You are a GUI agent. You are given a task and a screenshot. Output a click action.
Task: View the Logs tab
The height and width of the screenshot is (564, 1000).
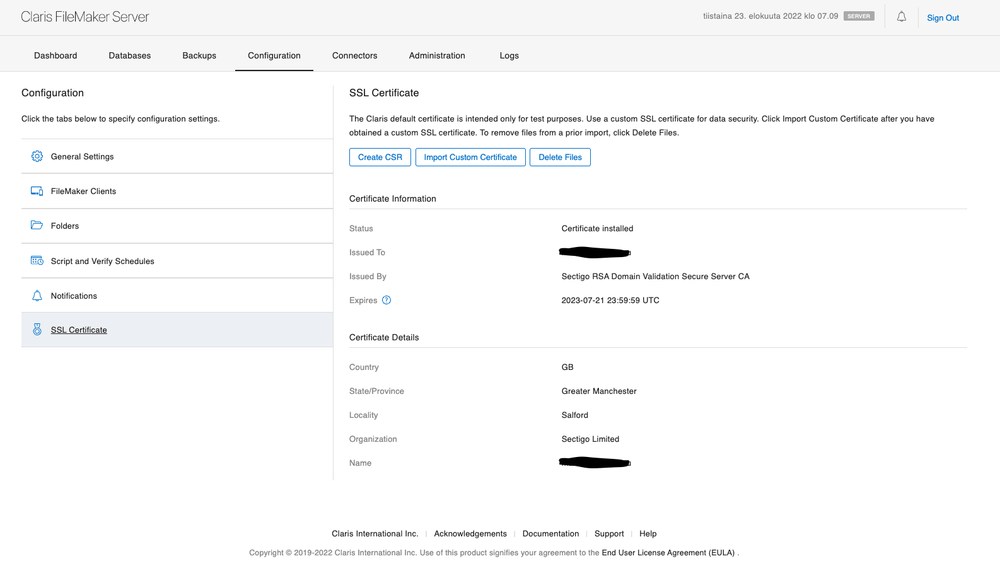tap(509, 56)
